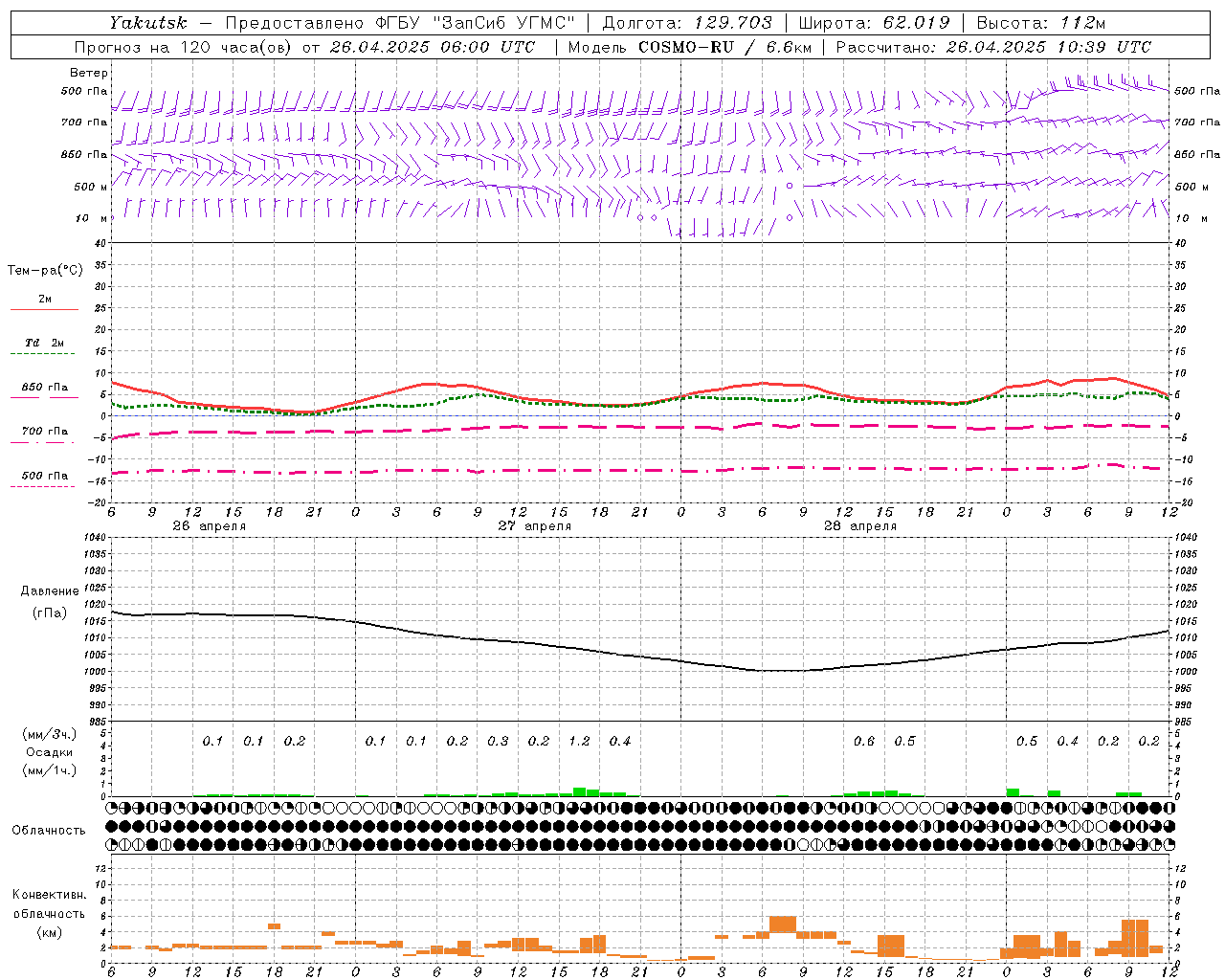Click the Предоставлено ФГБУ "ЗапСиб УГМС" text
Screen dimensions: 1225x980
[x=401, y=23]
